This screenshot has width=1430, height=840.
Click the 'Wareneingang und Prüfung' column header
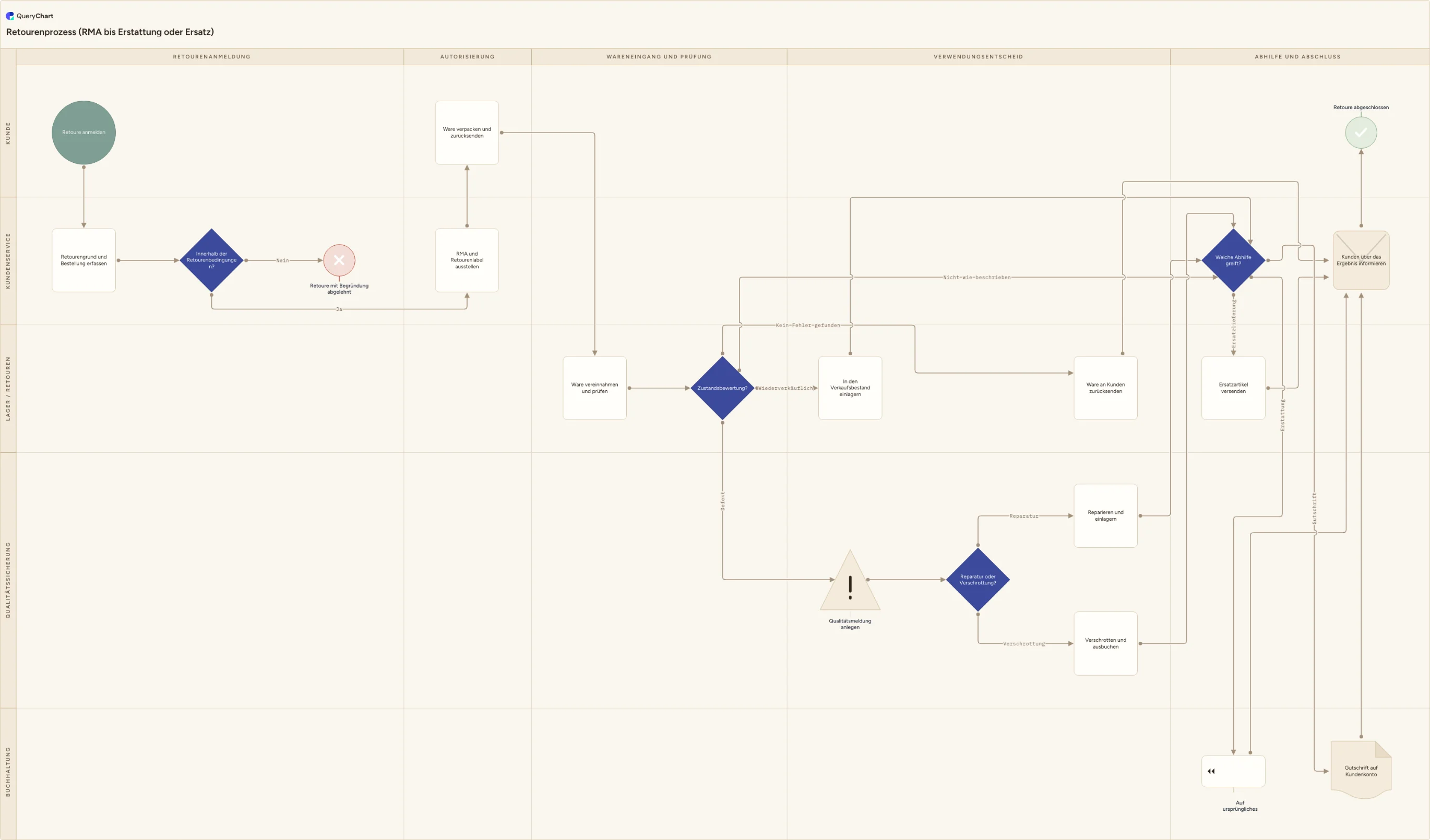(659, 57)
